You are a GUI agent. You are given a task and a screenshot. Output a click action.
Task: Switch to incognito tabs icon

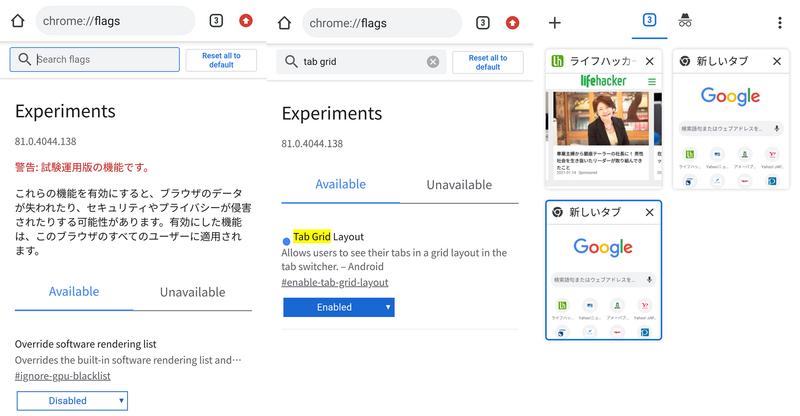[685, 21]
